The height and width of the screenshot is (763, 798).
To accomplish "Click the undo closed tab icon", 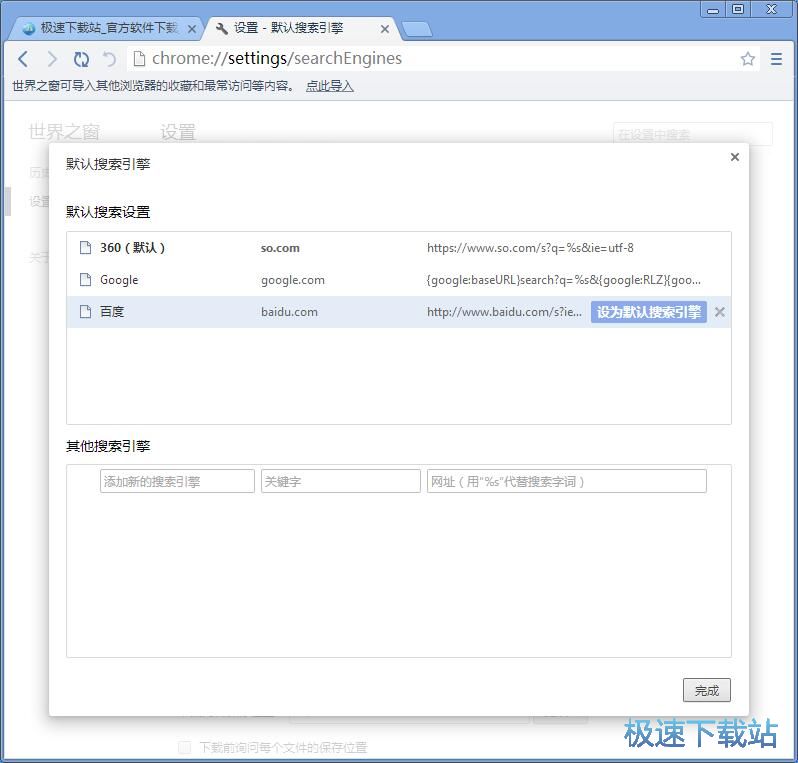I will (109, 59).
